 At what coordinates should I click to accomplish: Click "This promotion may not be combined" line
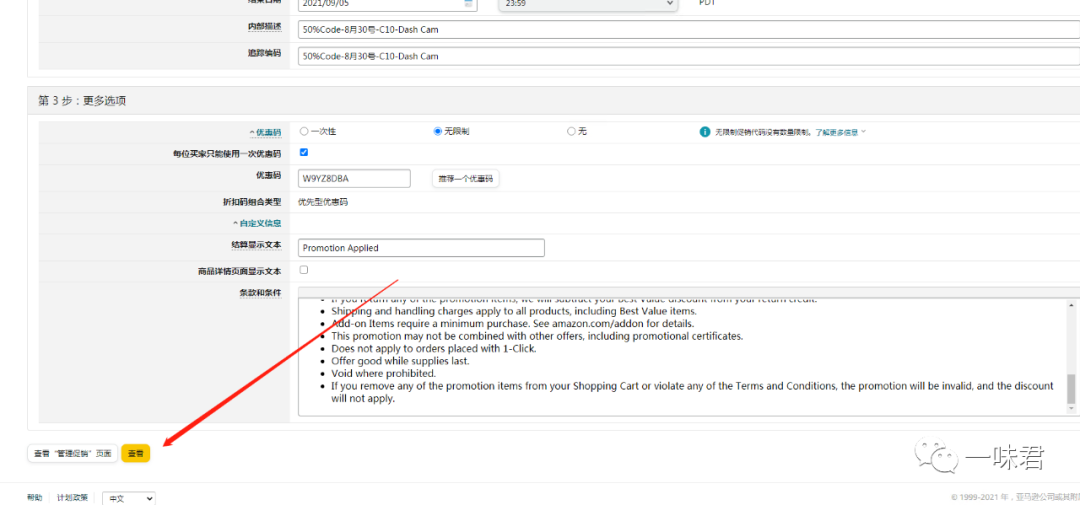[x=537, y=336]
